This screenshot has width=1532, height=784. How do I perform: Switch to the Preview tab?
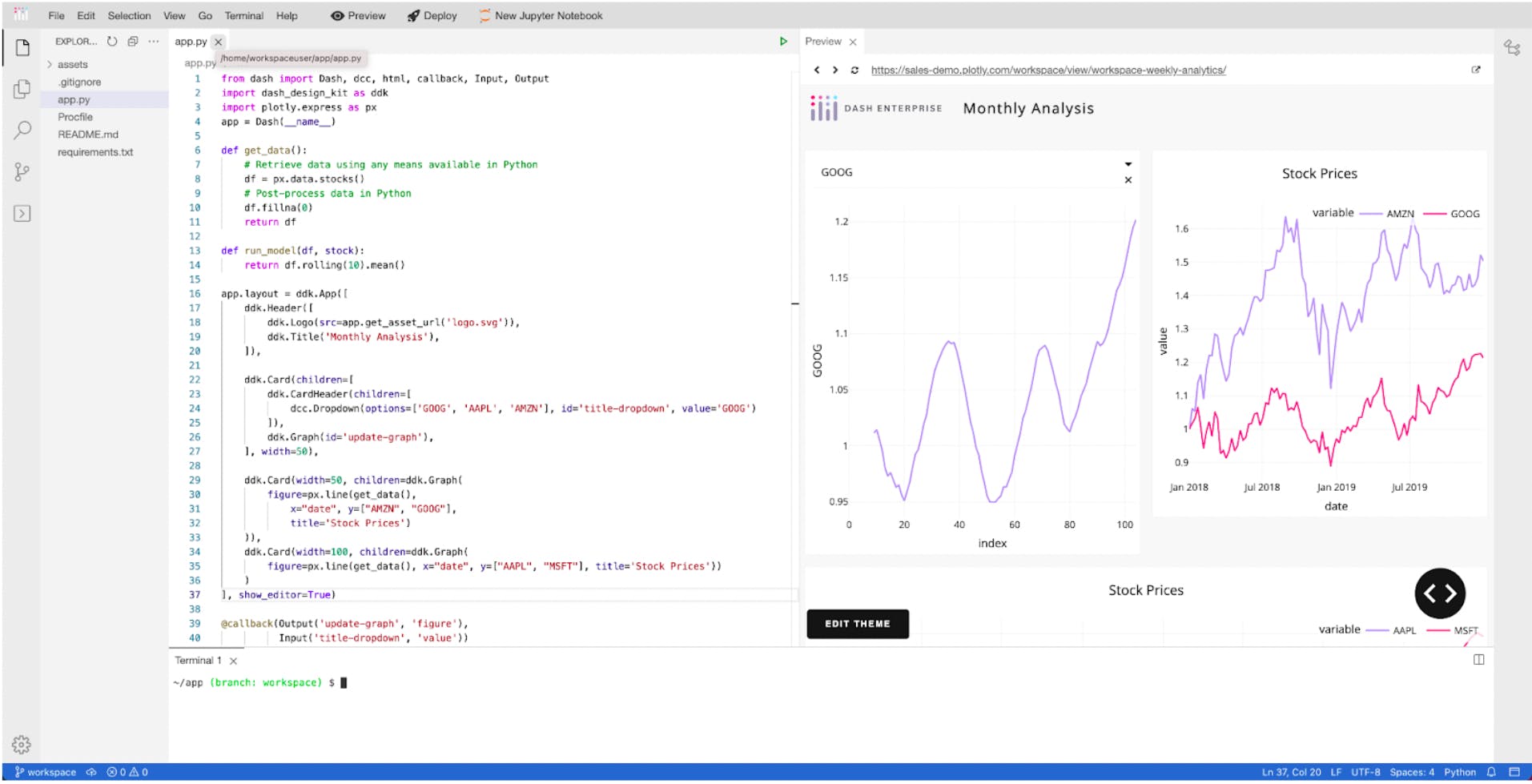pos(826,42)
